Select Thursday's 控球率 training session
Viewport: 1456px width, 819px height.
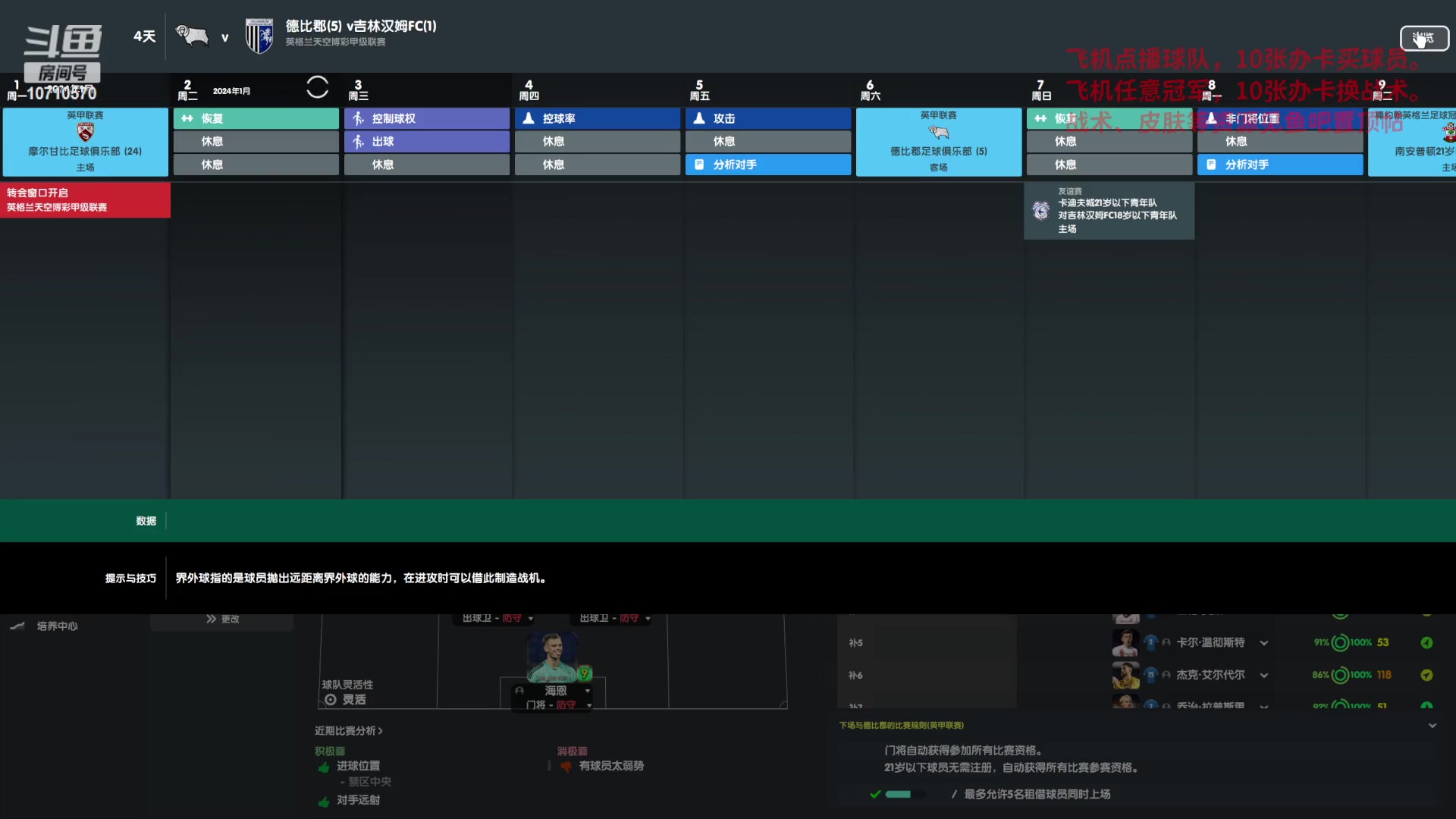click(x=598, y=118)
